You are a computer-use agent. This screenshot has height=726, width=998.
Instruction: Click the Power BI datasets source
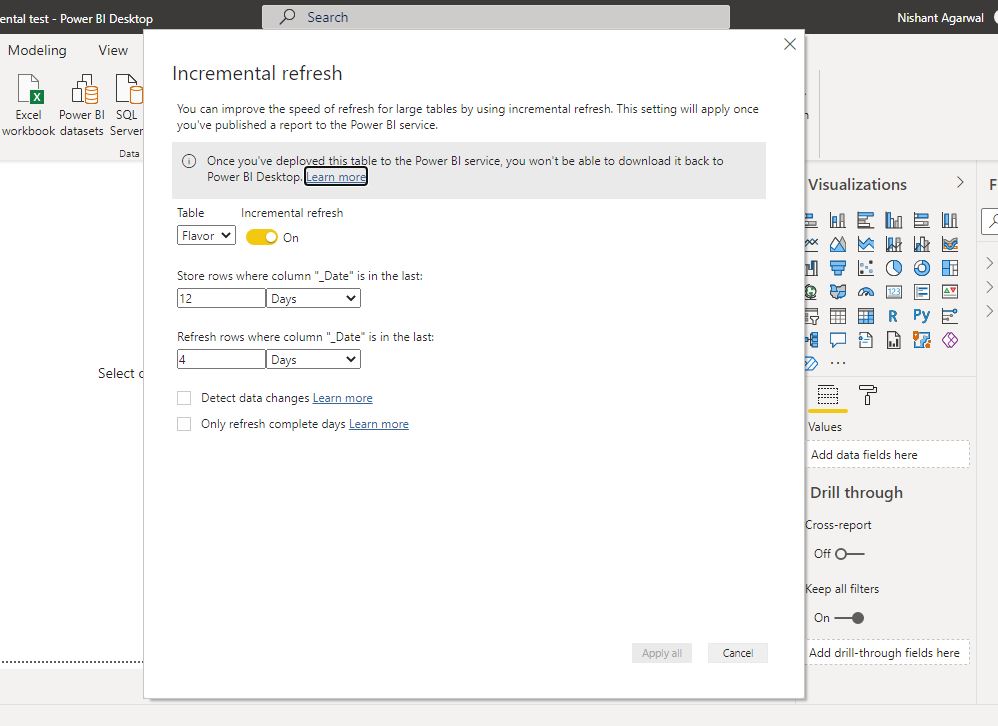pos(81,105)
